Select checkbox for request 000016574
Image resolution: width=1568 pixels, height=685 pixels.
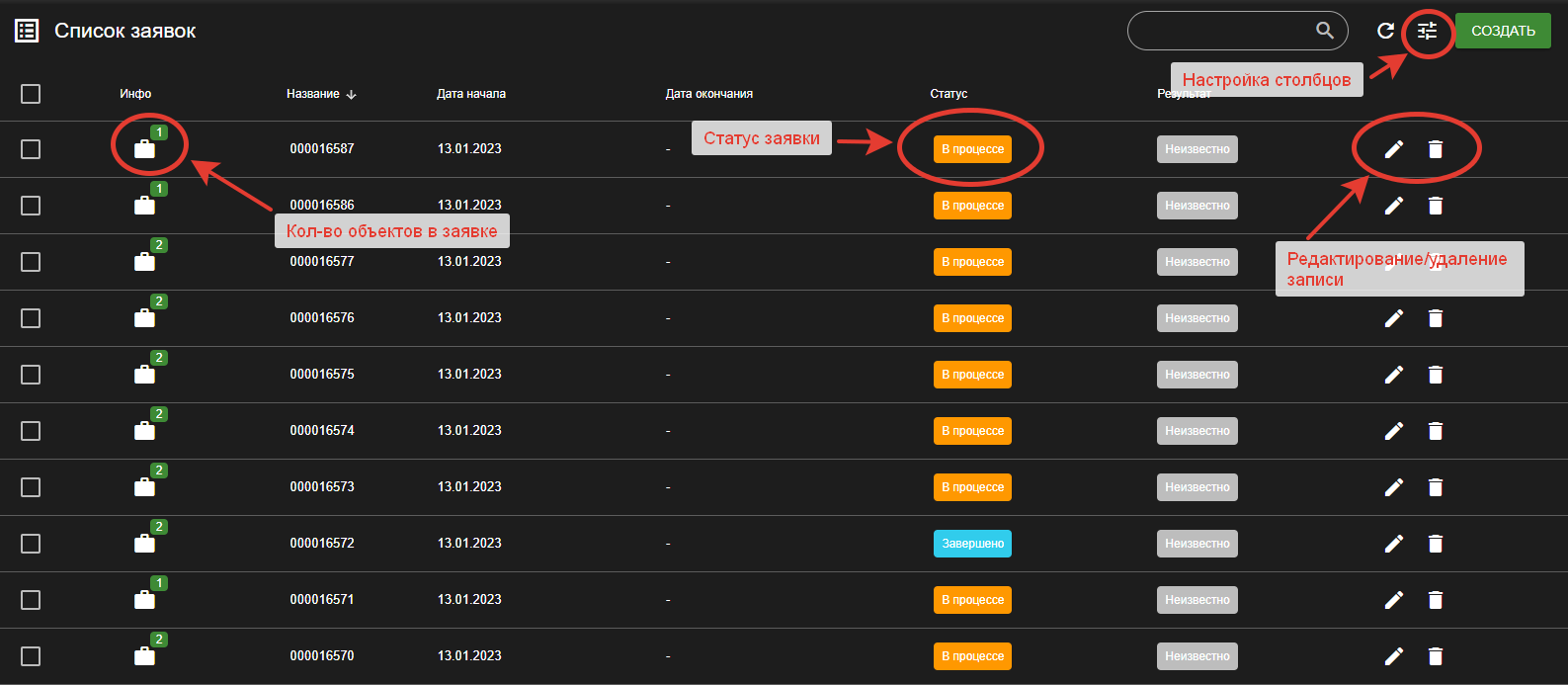(31, 431)
